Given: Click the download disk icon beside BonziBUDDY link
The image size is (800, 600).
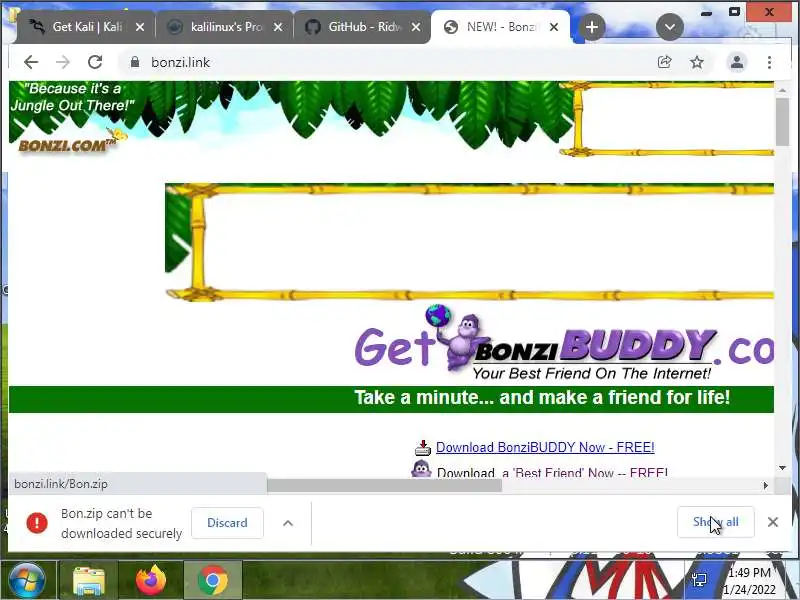Looking at the screenshot, I should click(x=422, y=447).
